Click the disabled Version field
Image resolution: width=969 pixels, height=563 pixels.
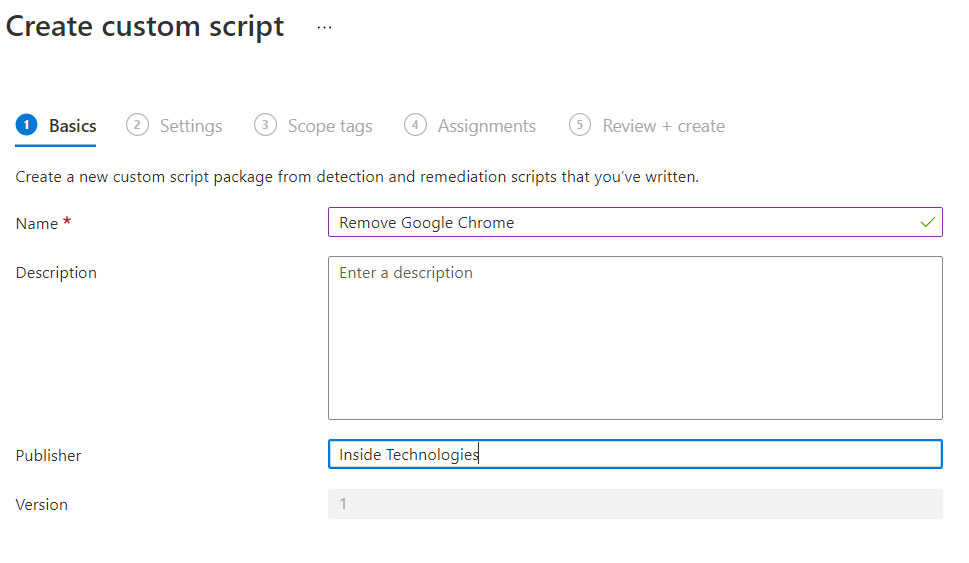(635, 504)
